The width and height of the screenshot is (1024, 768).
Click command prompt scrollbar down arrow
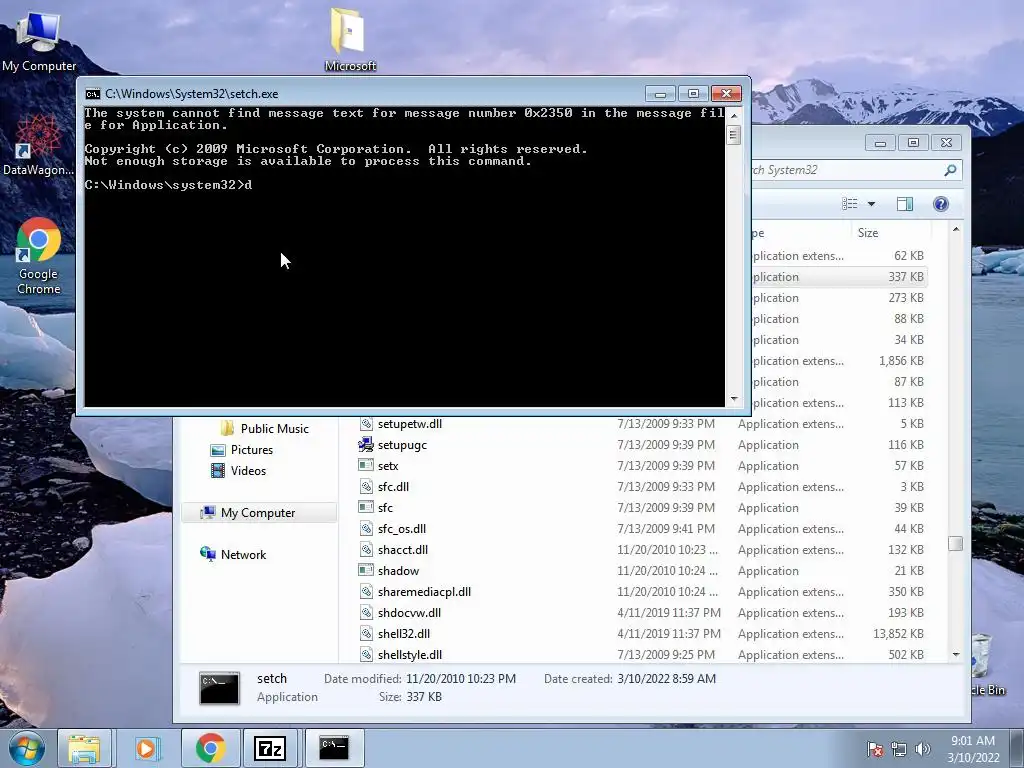click(x=734, y=399)
